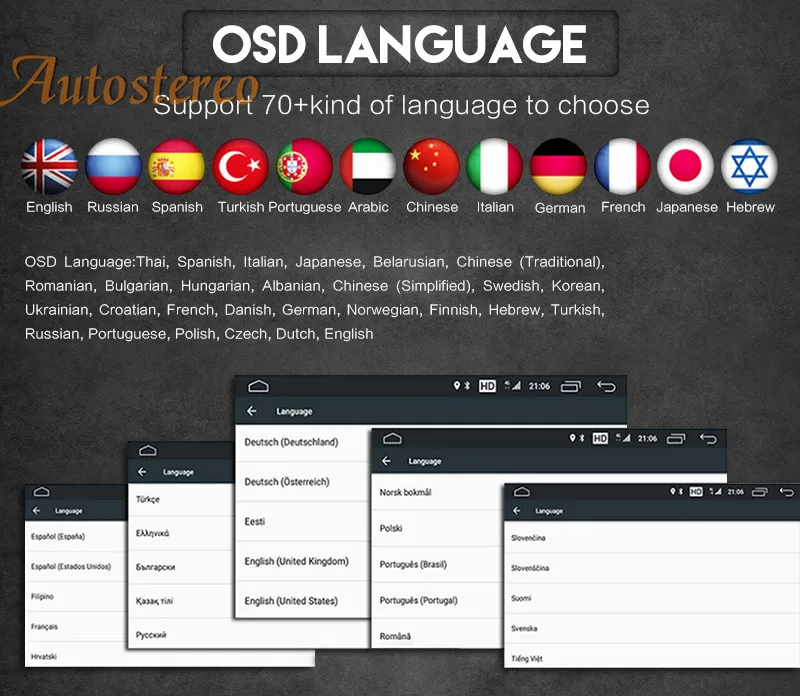Tap return icon in Norsk bokmål window status bar
The width and height of the screenshot is (800, 696).
(x=708, y=438)
